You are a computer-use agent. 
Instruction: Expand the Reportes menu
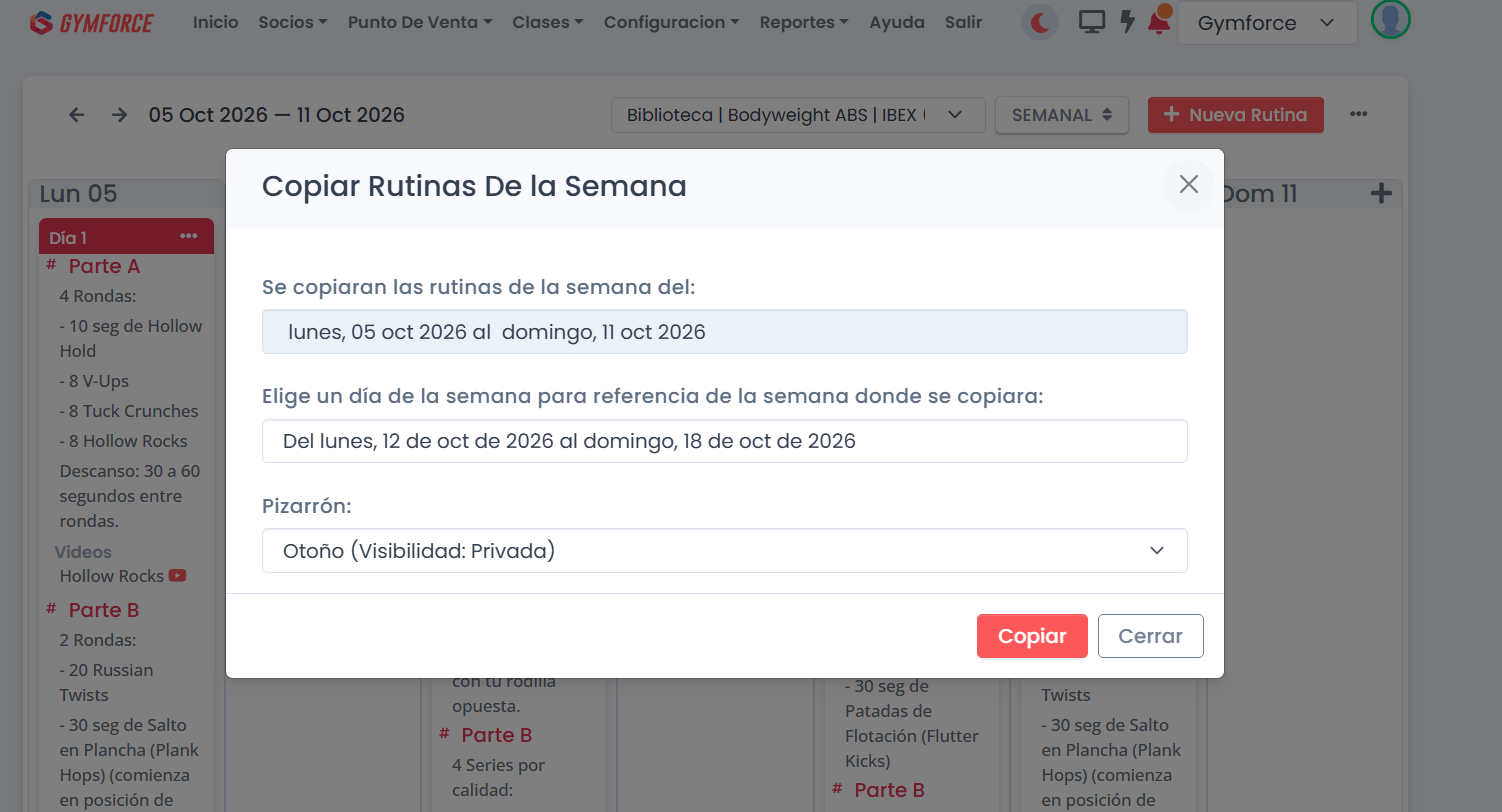tap(804, 22)
